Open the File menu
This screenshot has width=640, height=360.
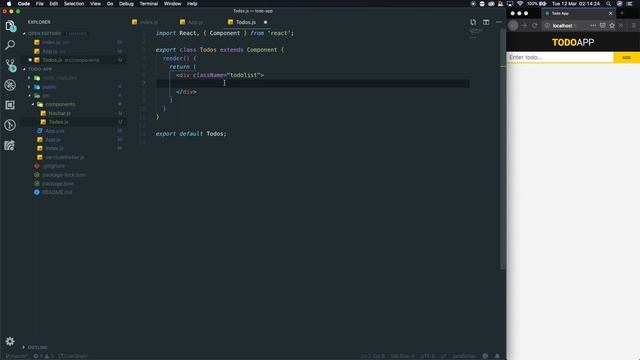pos(40,4)
